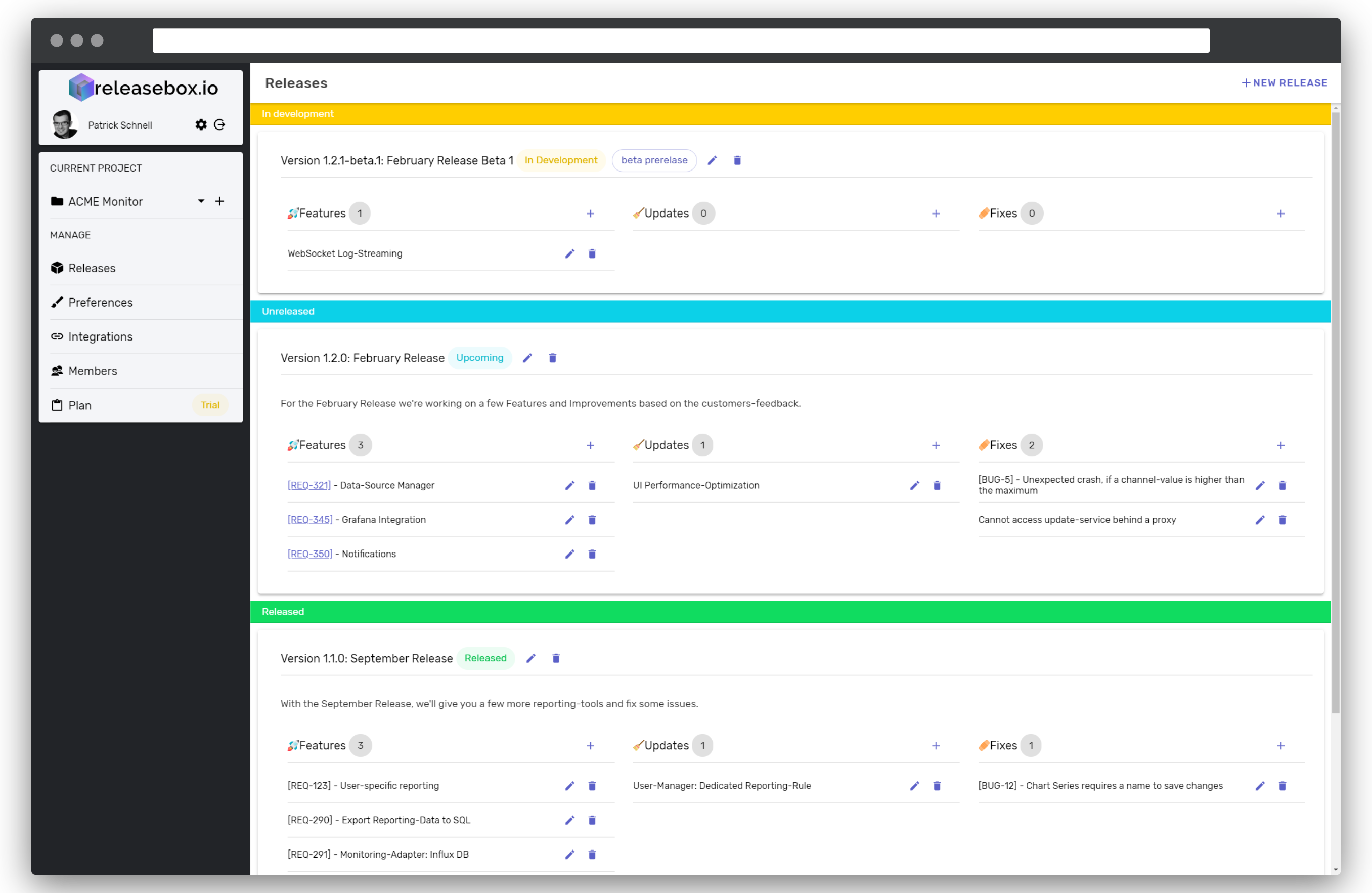Create a new release
The image size is (1372, 893).
tap(1284, 83)
